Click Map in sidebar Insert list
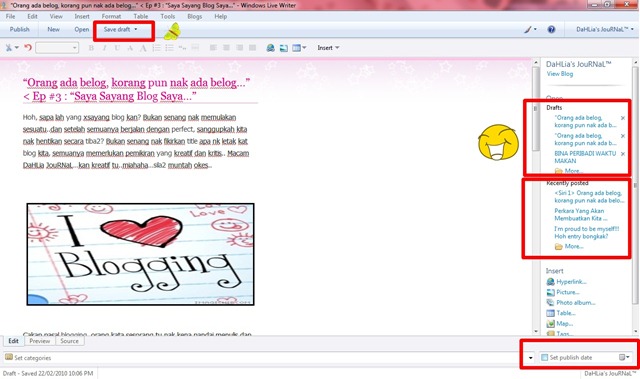 point(560,324)
